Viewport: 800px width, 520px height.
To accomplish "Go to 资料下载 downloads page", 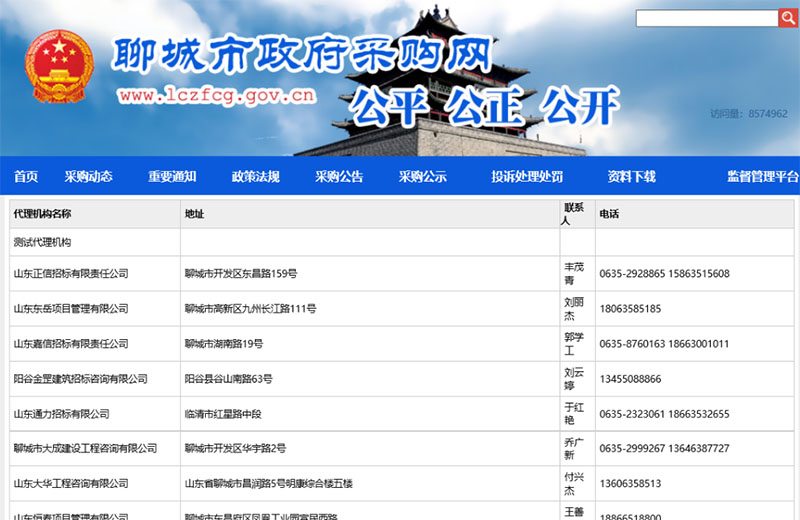I will (631, 177).
